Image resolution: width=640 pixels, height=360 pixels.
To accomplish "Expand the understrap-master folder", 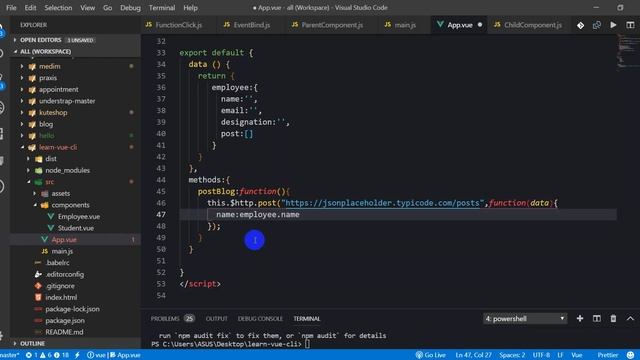I will (67, 101).
